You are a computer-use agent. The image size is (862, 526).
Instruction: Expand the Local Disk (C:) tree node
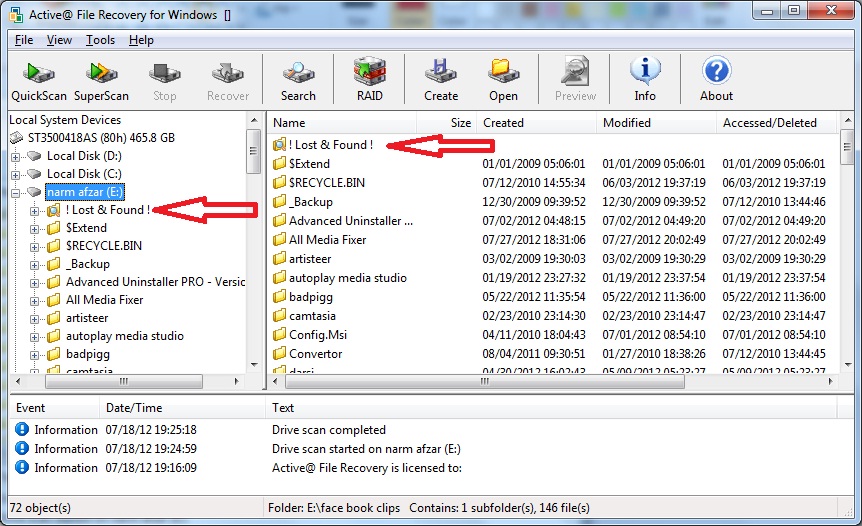16,174
